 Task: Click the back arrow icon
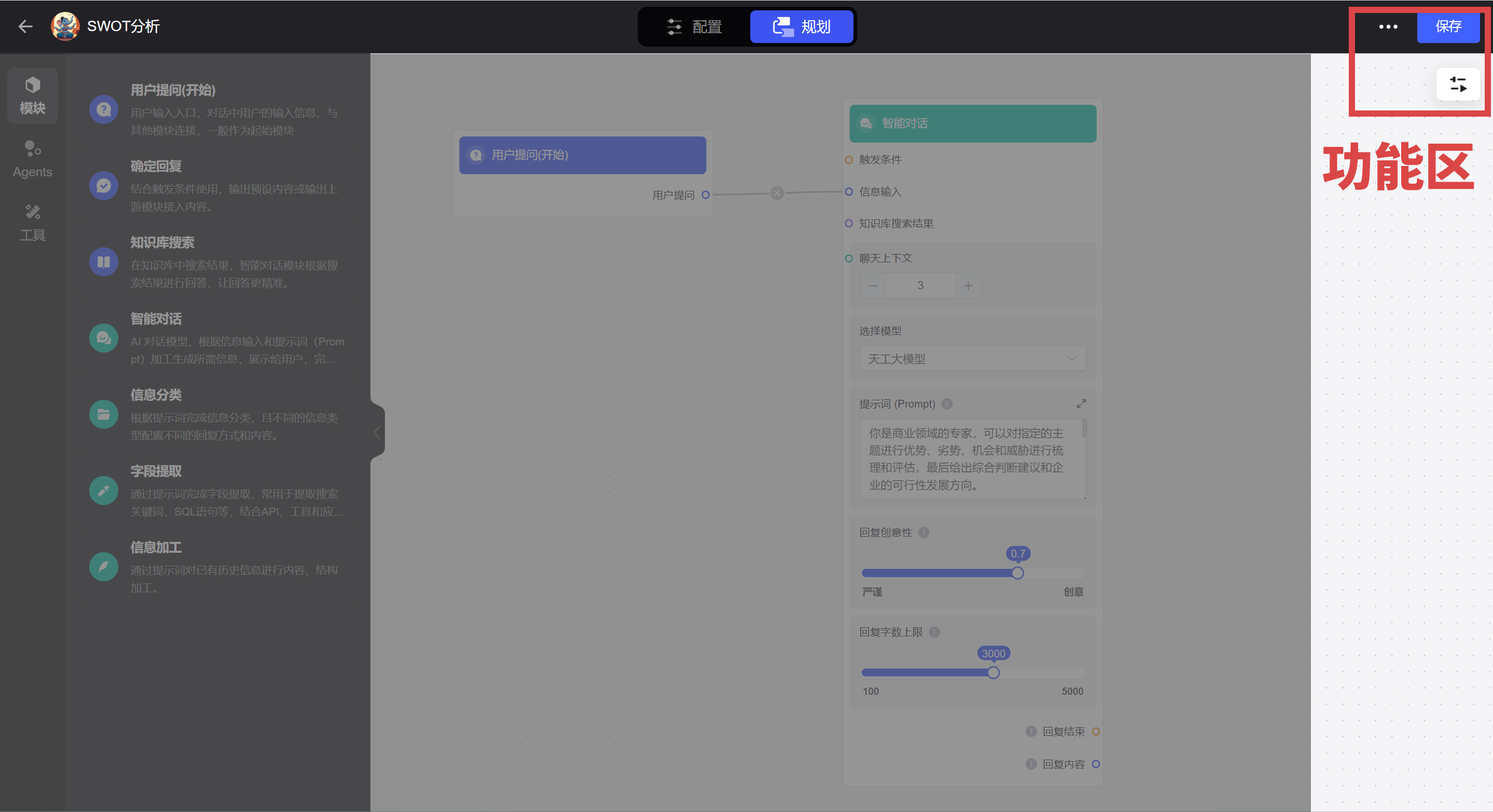click(x=25, y=26)
